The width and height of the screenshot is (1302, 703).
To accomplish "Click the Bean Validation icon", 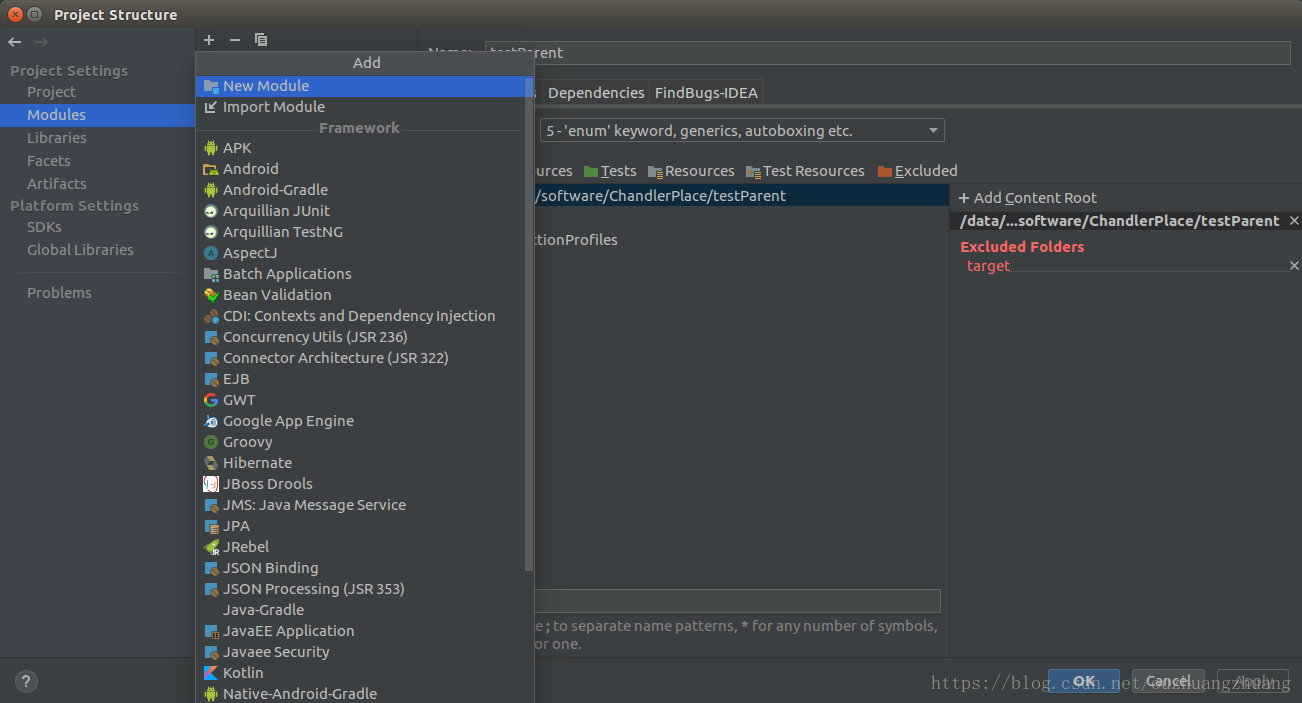I will click(211, 295).
